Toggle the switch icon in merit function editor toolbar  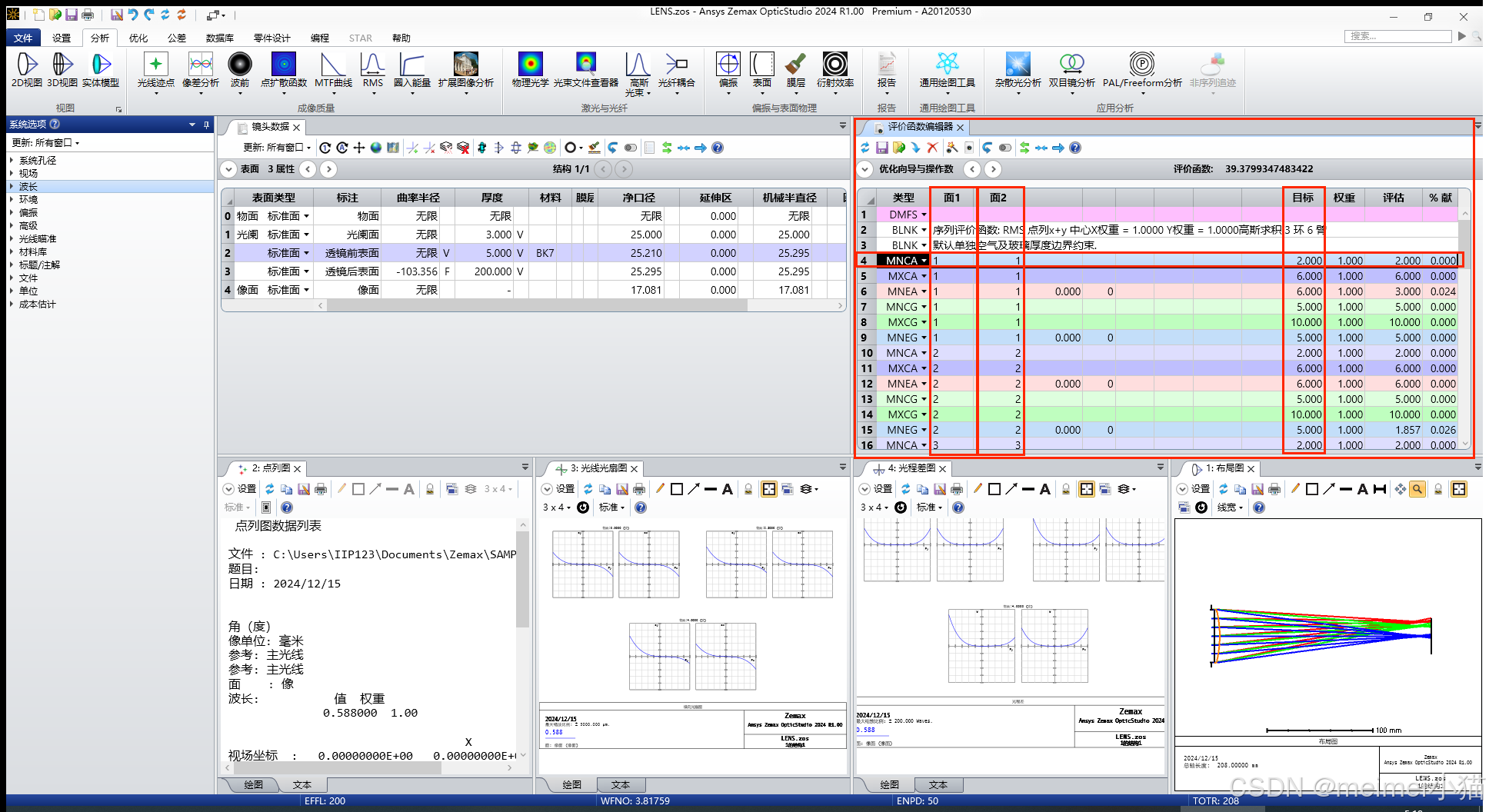click(x=1005, y=148)
